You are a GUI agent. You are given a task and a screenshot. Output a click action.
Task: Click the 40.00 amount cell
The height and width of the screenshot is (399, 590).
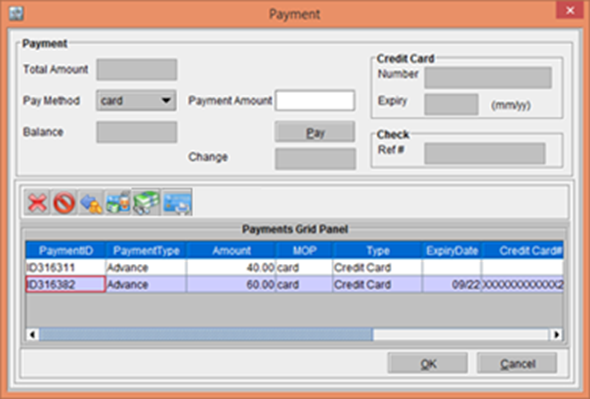(x=231, y=268)
